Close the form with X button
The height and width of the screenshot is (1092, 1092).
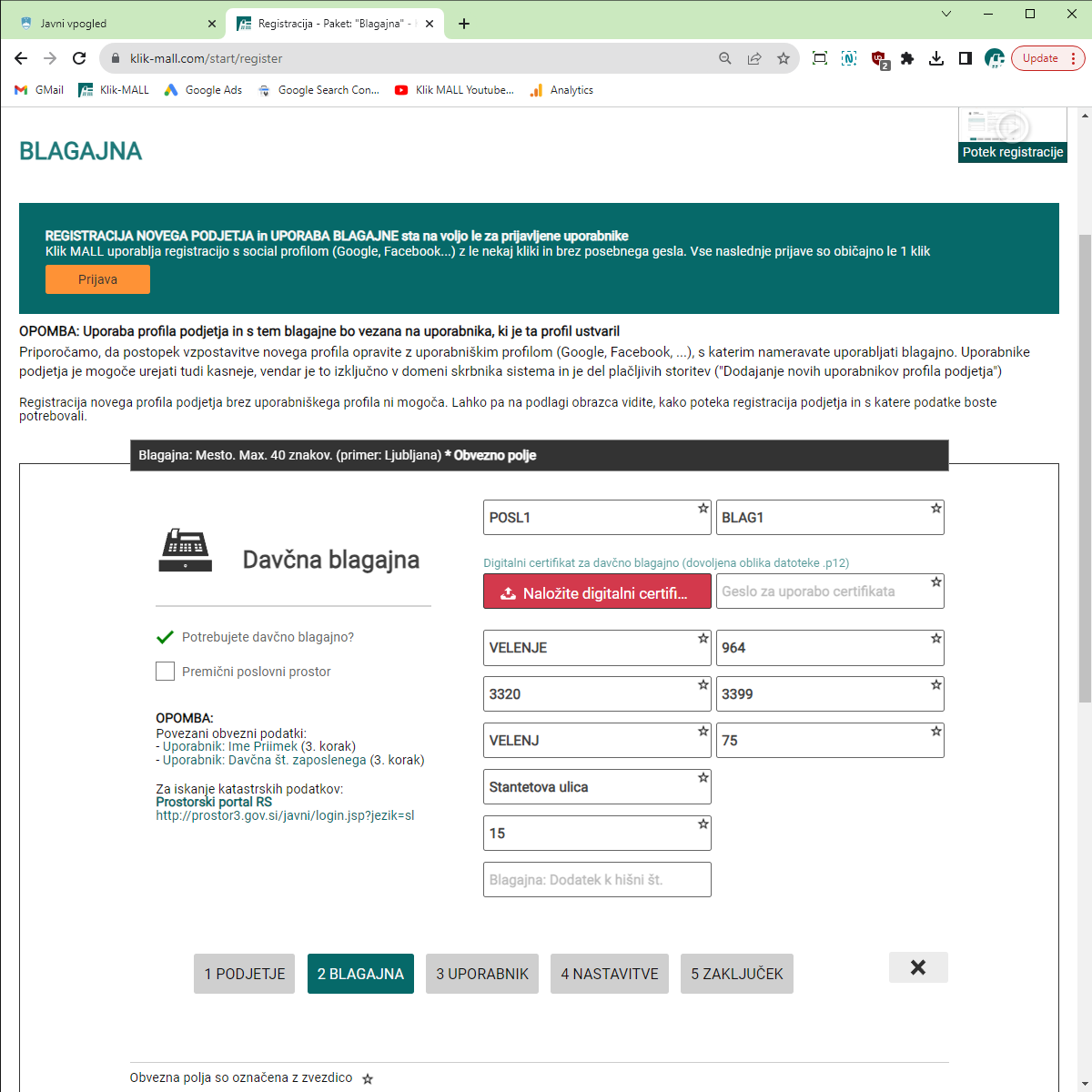pos(918,967)
